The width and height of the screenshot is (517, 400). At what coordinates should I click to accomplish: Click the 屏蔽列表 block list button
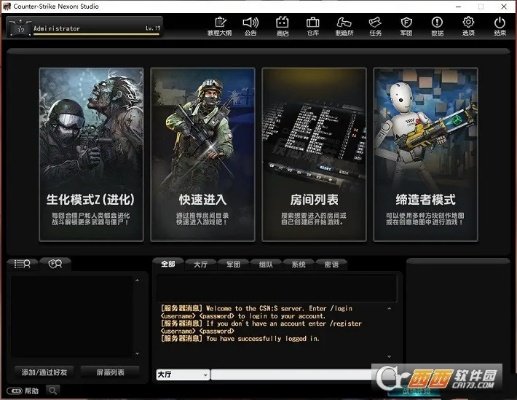click(110, 372)
